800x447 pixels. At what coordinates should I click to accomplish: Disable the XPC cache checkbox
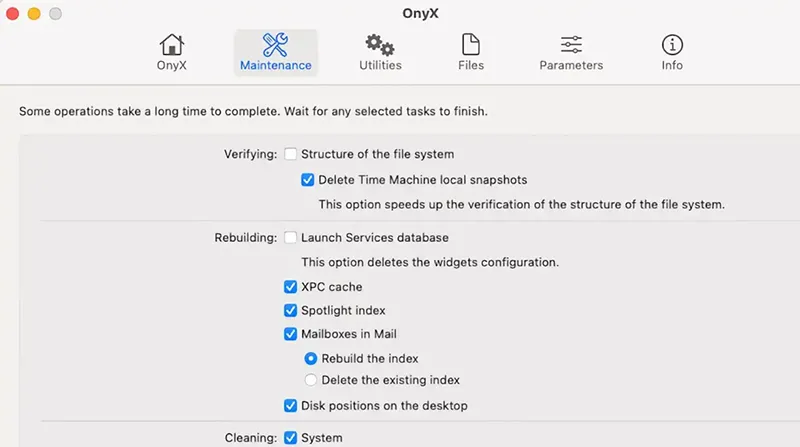291,287
